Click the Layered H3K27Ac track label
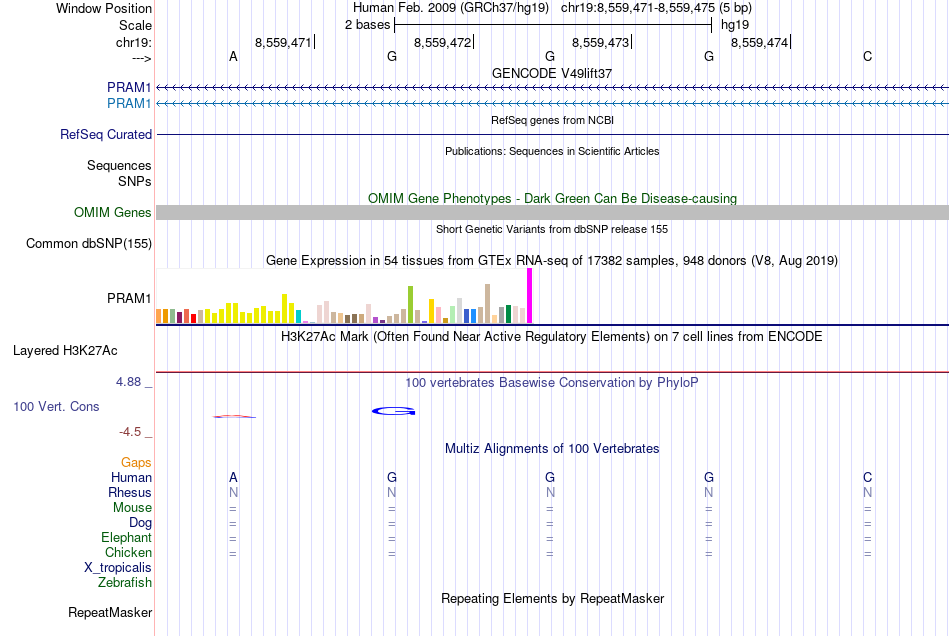The width and height of the screenshot is (950, 636). point(65,351)
